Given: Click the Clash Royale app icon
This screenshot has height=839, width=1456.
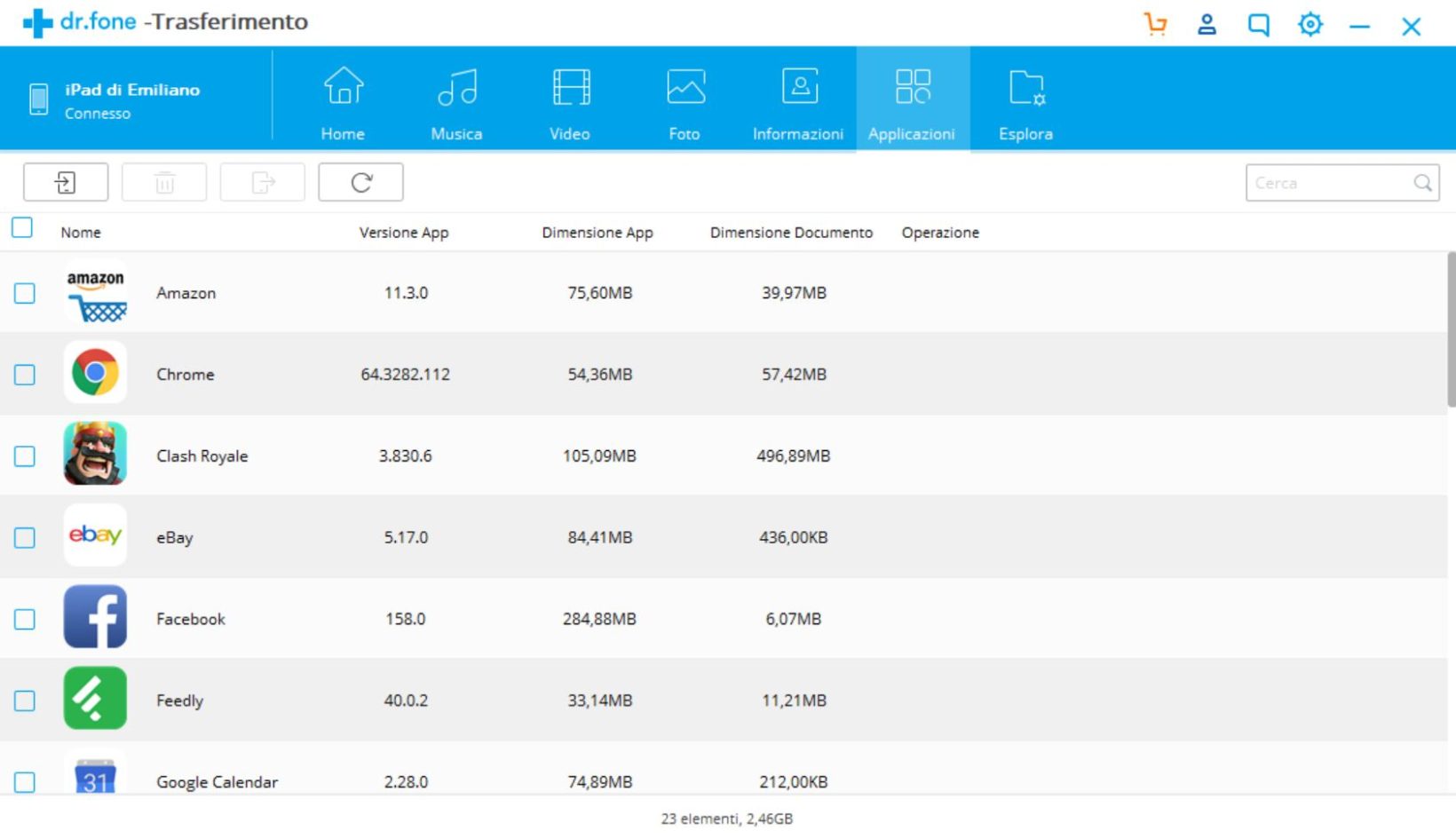Looking at the screenshot, I should 95,455.
